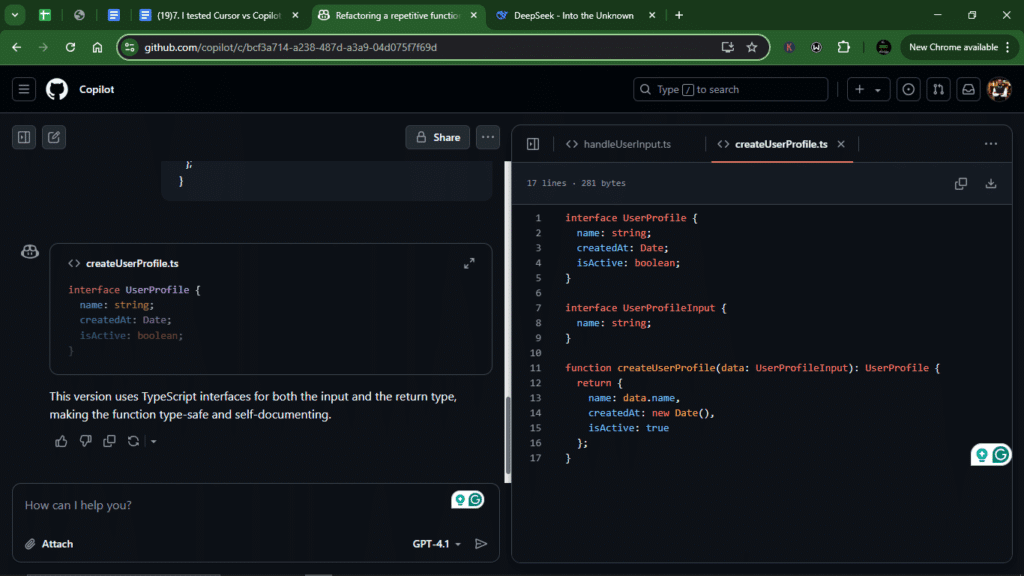Copy the createUserProfile.ts file contents
Image resolution: width=1024 pixels, height=576 pixels.
[961, 183]
